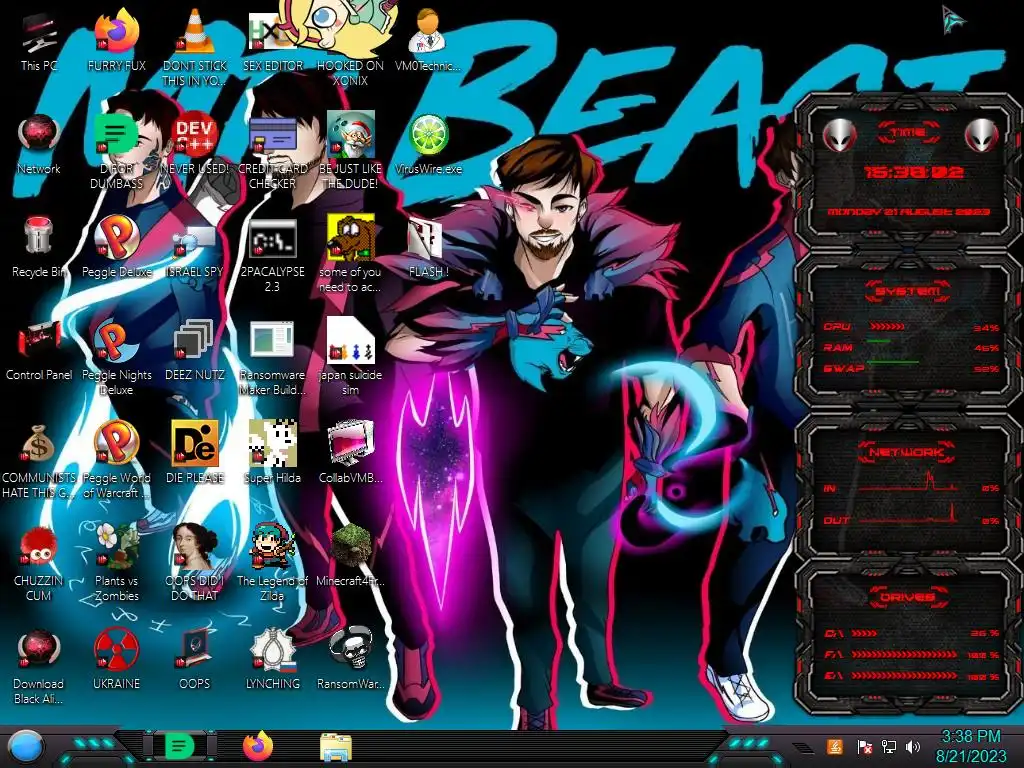
Task: Launch Peggle Deluxe
Action: 116,238
